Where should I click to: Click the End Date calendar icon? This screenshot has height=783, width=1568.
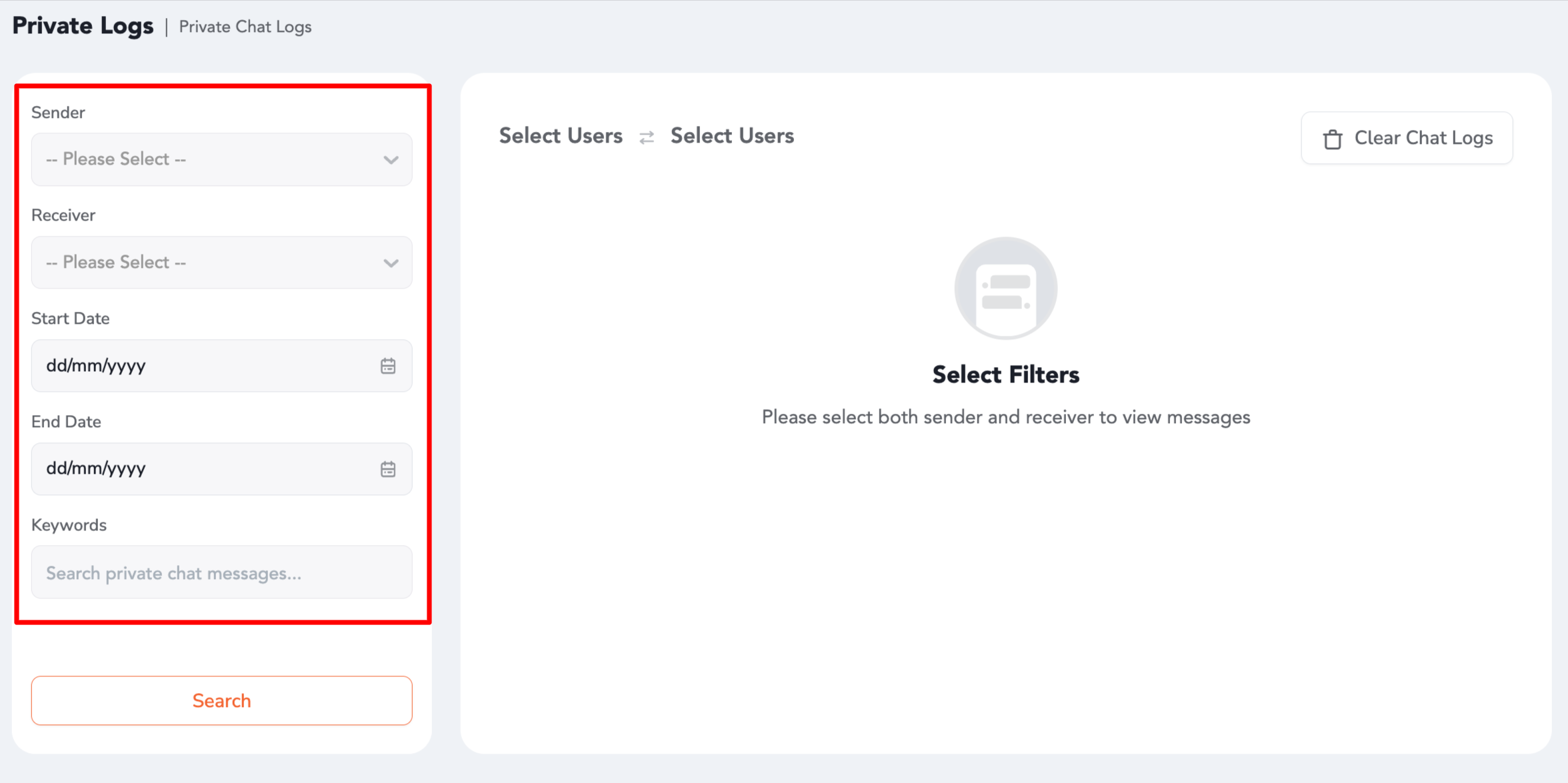tap(388, 469)
